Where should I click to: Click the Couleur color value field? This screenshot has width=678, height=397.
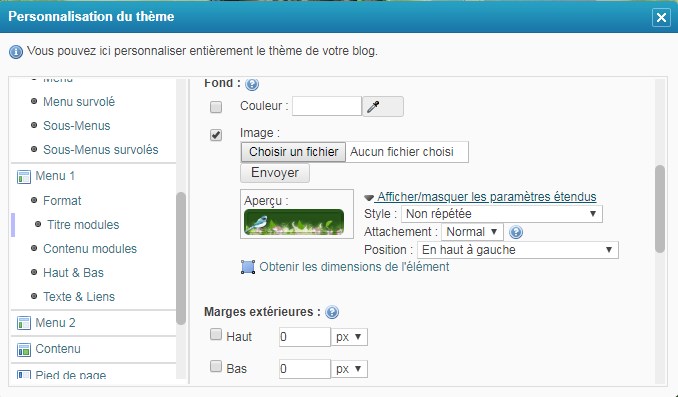(327, 106)
